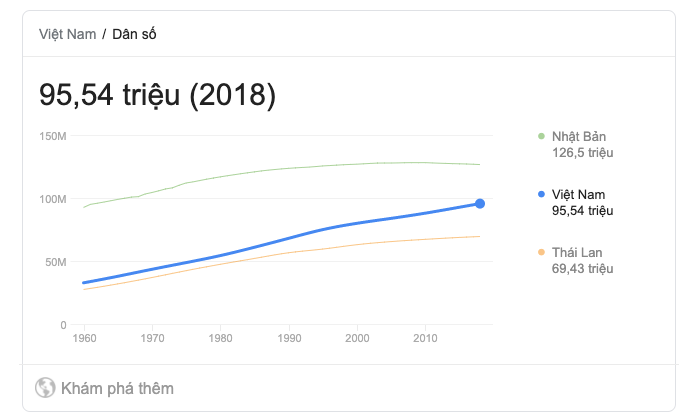The image size is (699, 417).
Task: Click the 150M label on y-axis
Action: [x=53, y=136]
